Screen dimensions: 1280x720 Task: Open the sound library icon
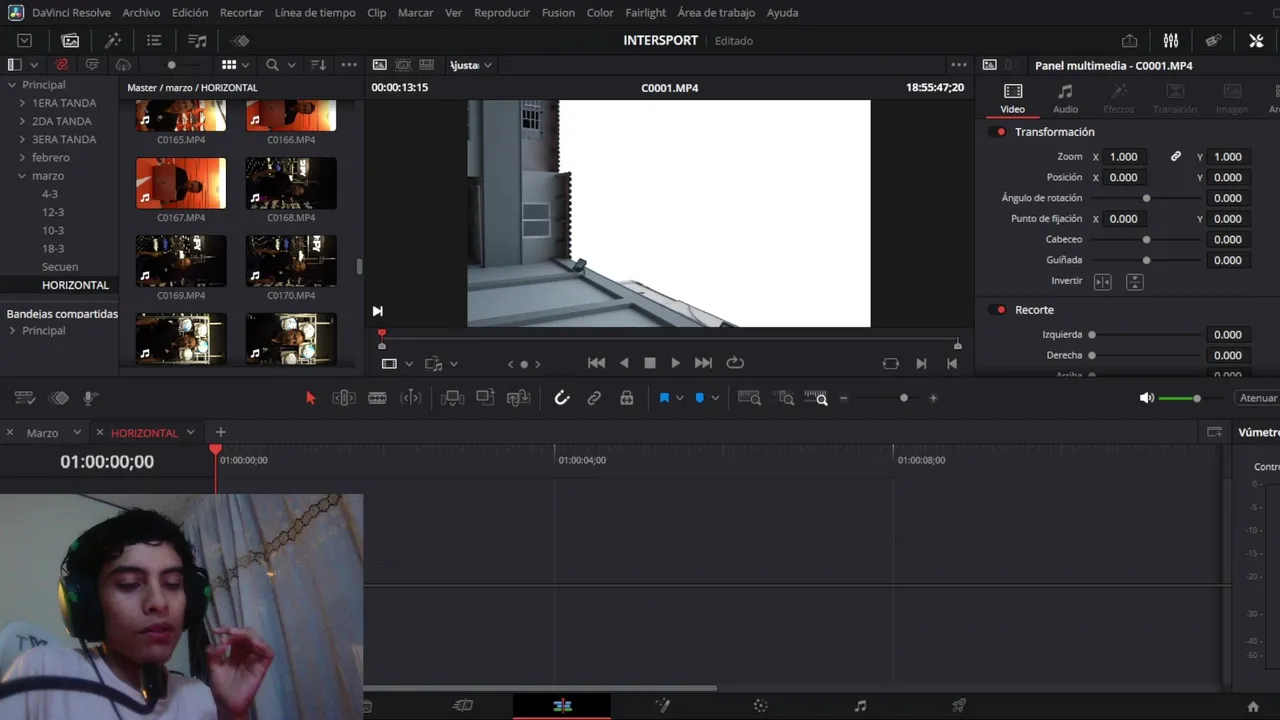[x=198, y=40]
